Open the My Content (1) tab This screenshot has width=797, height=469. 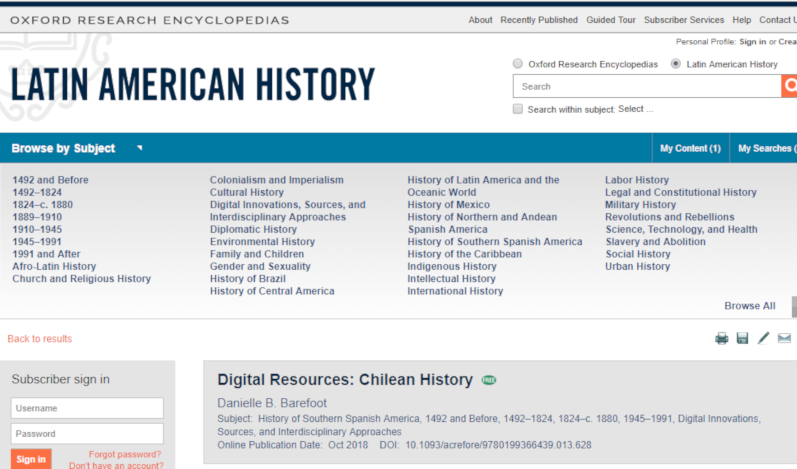690,148
